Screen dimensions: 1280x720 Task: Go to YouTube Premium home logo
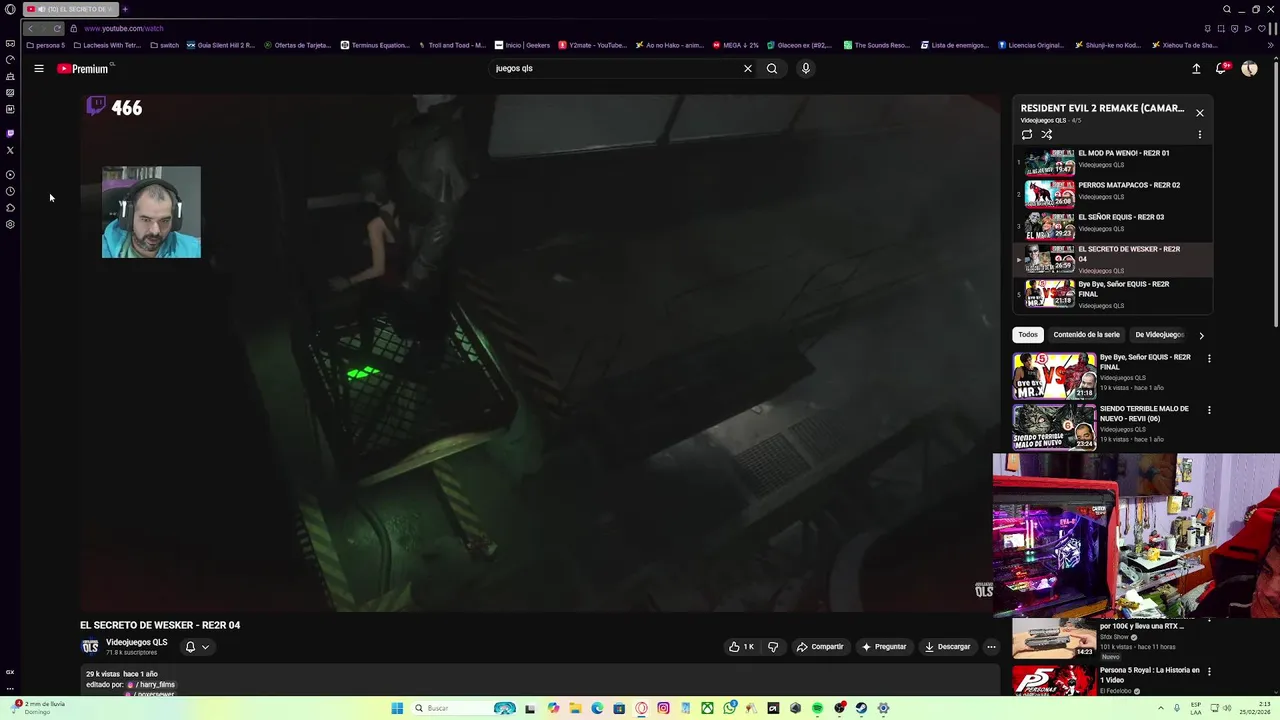point(85,69)
